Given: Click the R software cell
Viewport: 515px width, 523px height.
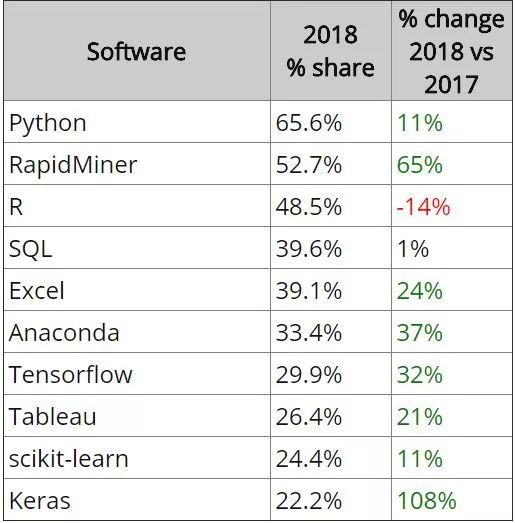Looking at the screenshot, I should point(137,206).
